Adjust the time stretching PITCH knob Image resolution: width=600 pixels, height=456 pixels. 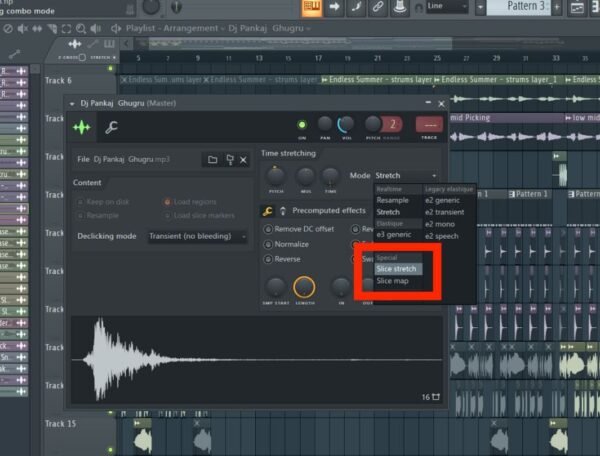[x=276, y=176]
